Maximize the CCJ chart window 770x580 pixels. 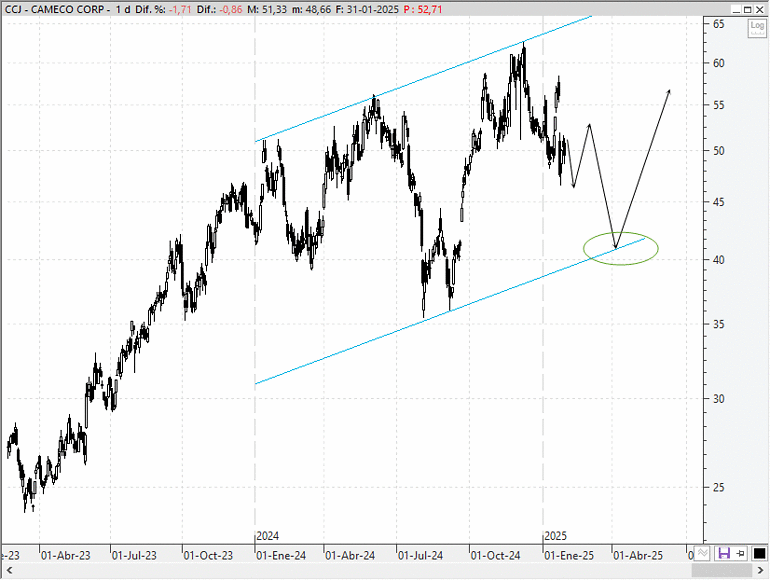(x=747, y=9)
